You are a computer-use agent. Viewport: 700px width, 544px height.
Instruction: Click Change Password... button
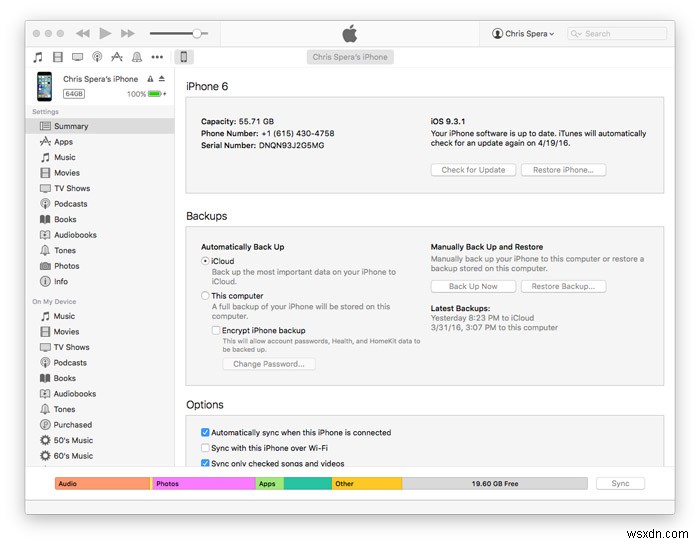click(269, 364)
